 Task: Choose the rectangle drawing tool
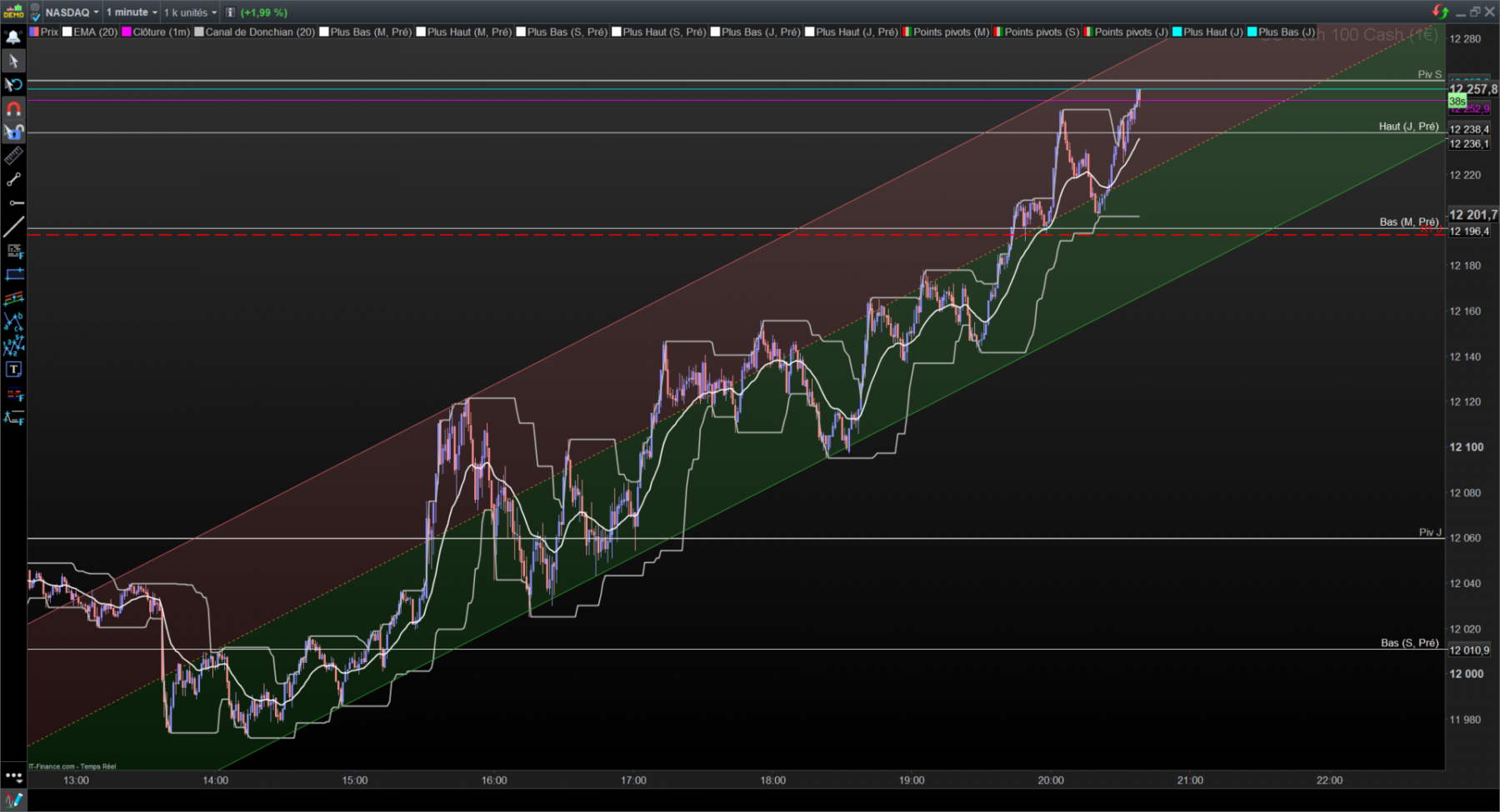pos(13,274)
